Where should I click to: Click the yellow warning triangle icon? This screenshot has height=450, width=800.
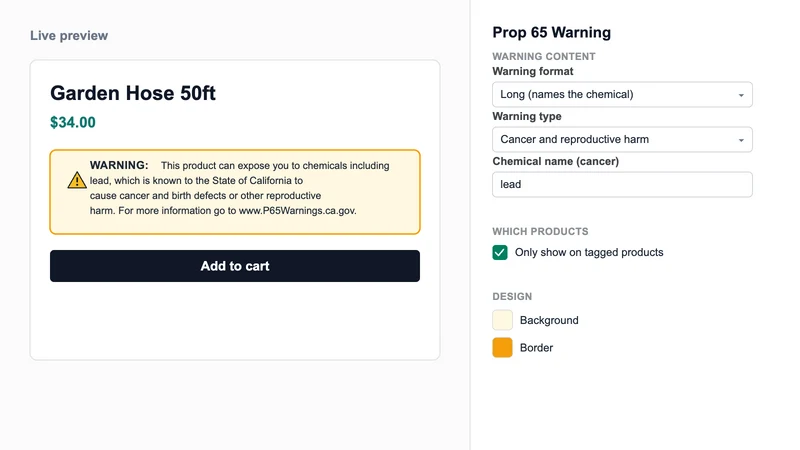77,180
